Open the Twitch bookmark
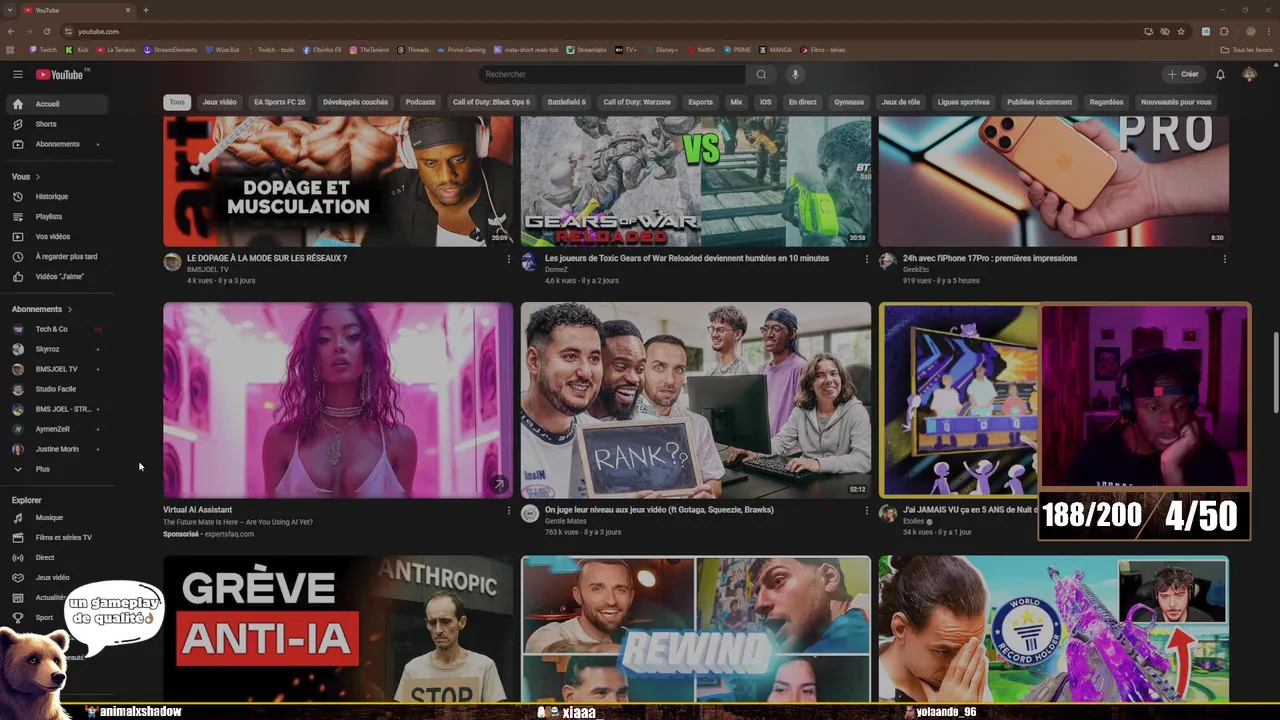Viewport: 1280px width, 720px height. [x=43, y=50]
